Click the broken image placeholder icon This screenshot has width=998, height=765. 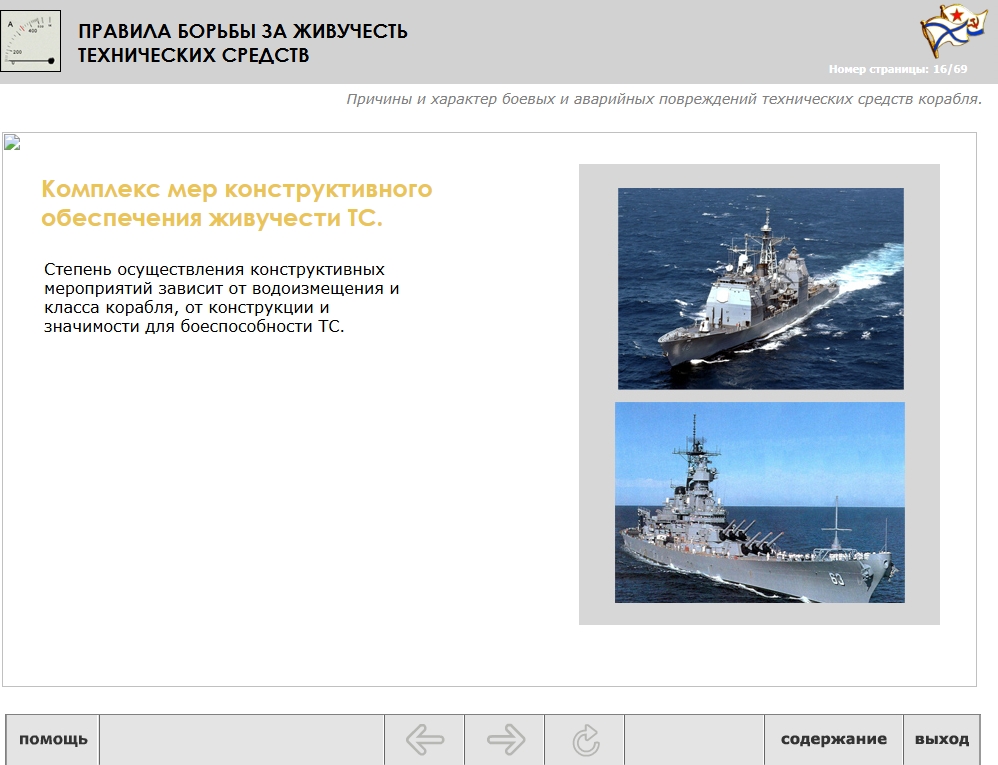pyautogui.click(x=12, y=142)
